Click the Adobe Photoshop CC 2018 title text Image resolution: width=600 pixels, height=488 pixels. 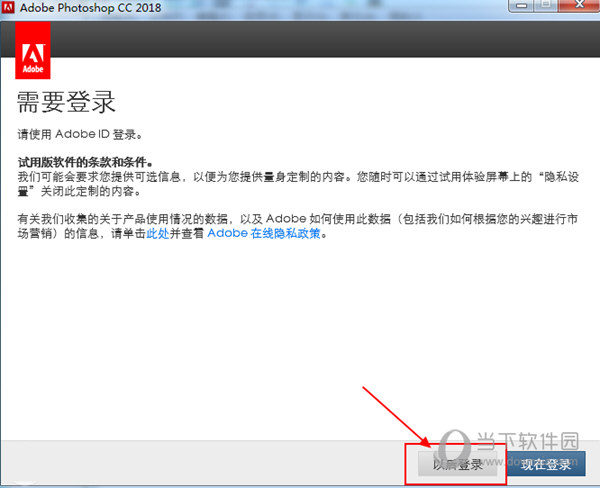[90, 8]
